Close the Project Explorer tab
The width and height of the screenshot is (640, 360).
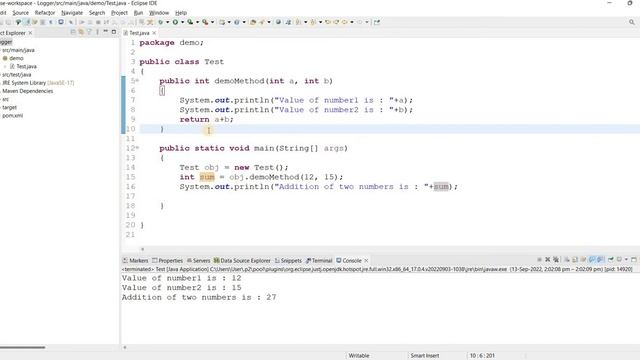pos(30,33)
